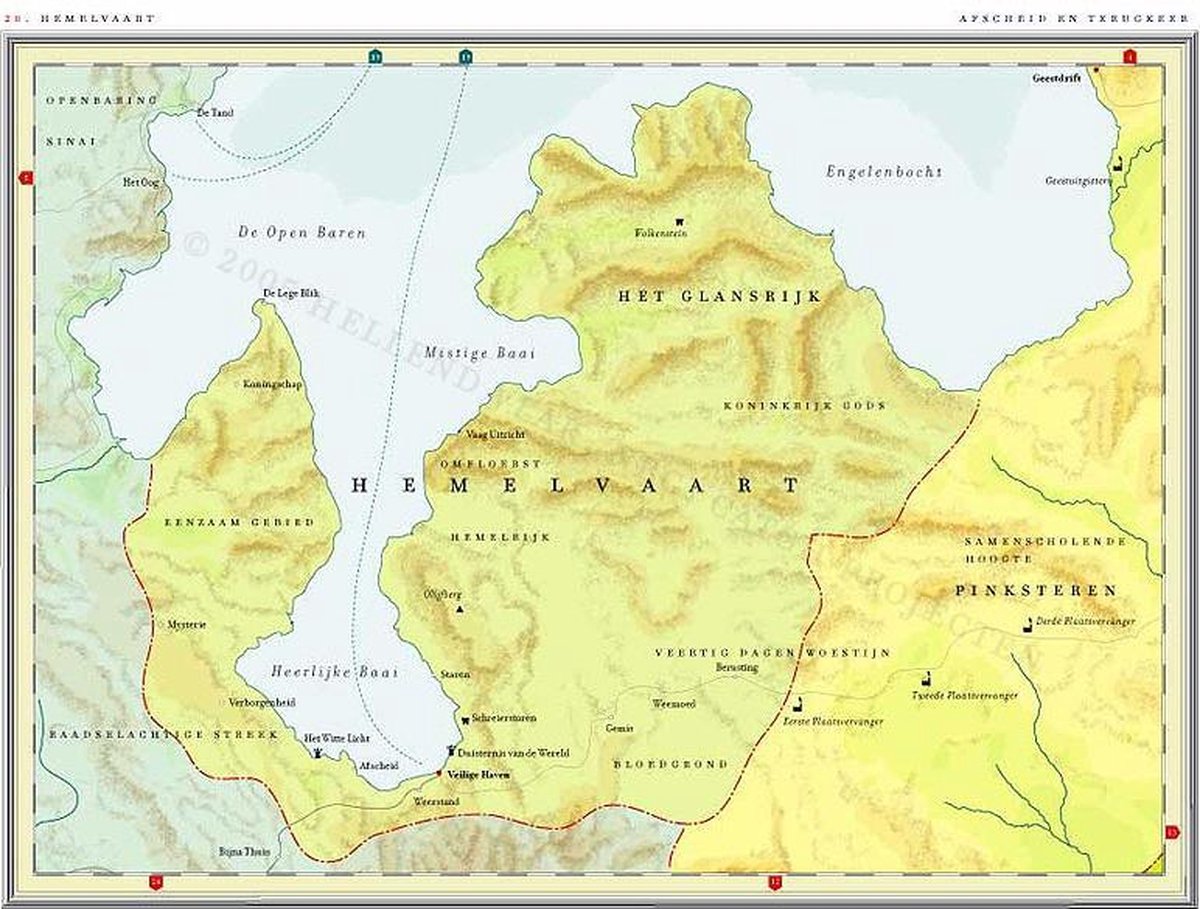Viewport: 1200px width, 909px height.
Task: Click the Weemoed place name
Action: pos(674,703)
